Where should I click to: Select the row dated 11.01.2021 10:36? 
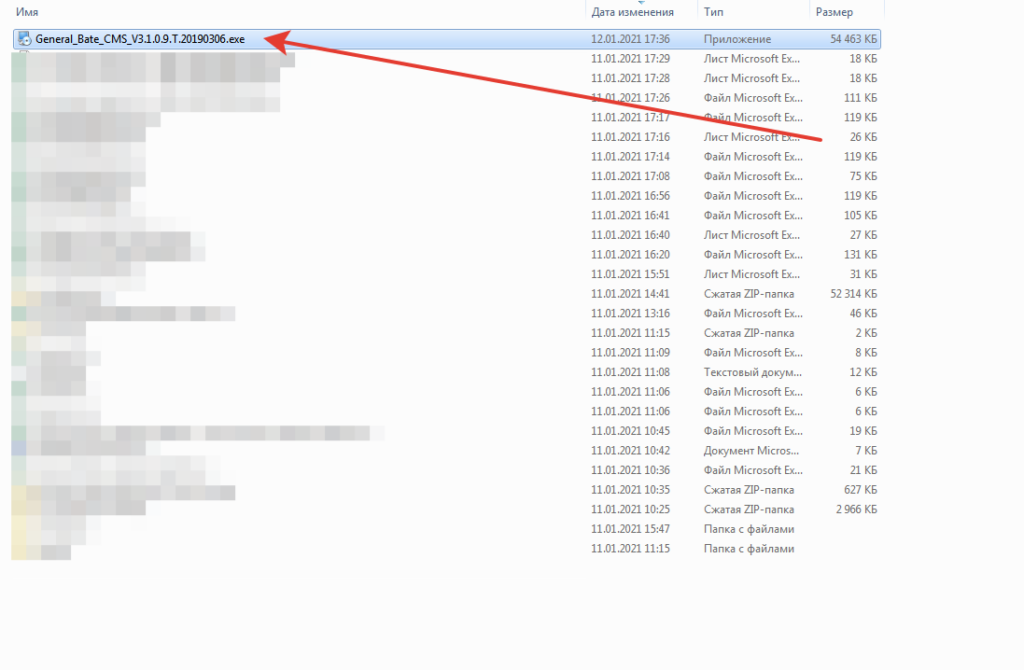446,470
